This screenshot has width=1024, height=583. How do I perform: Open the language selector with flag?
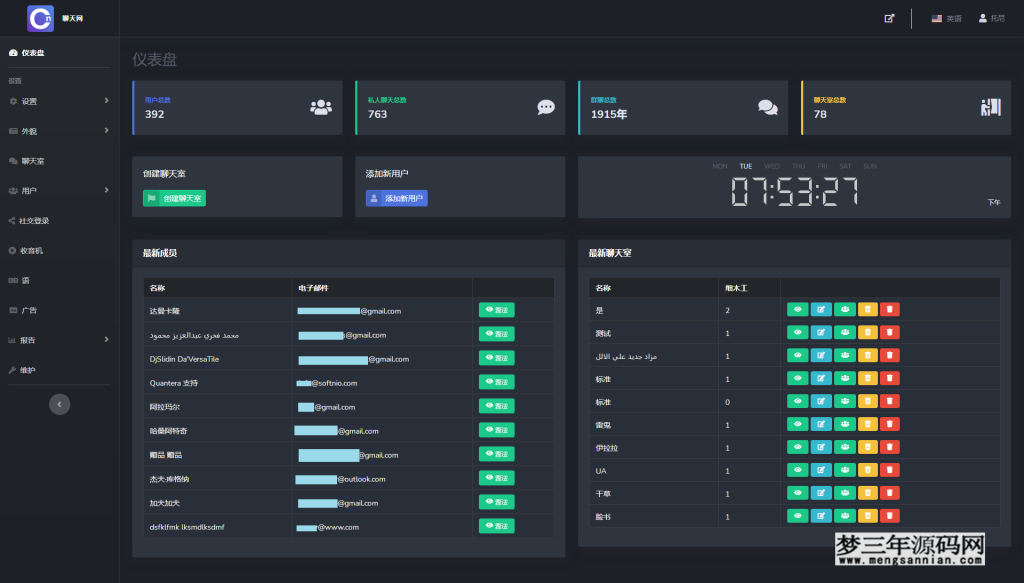click(x=946, y=18)
